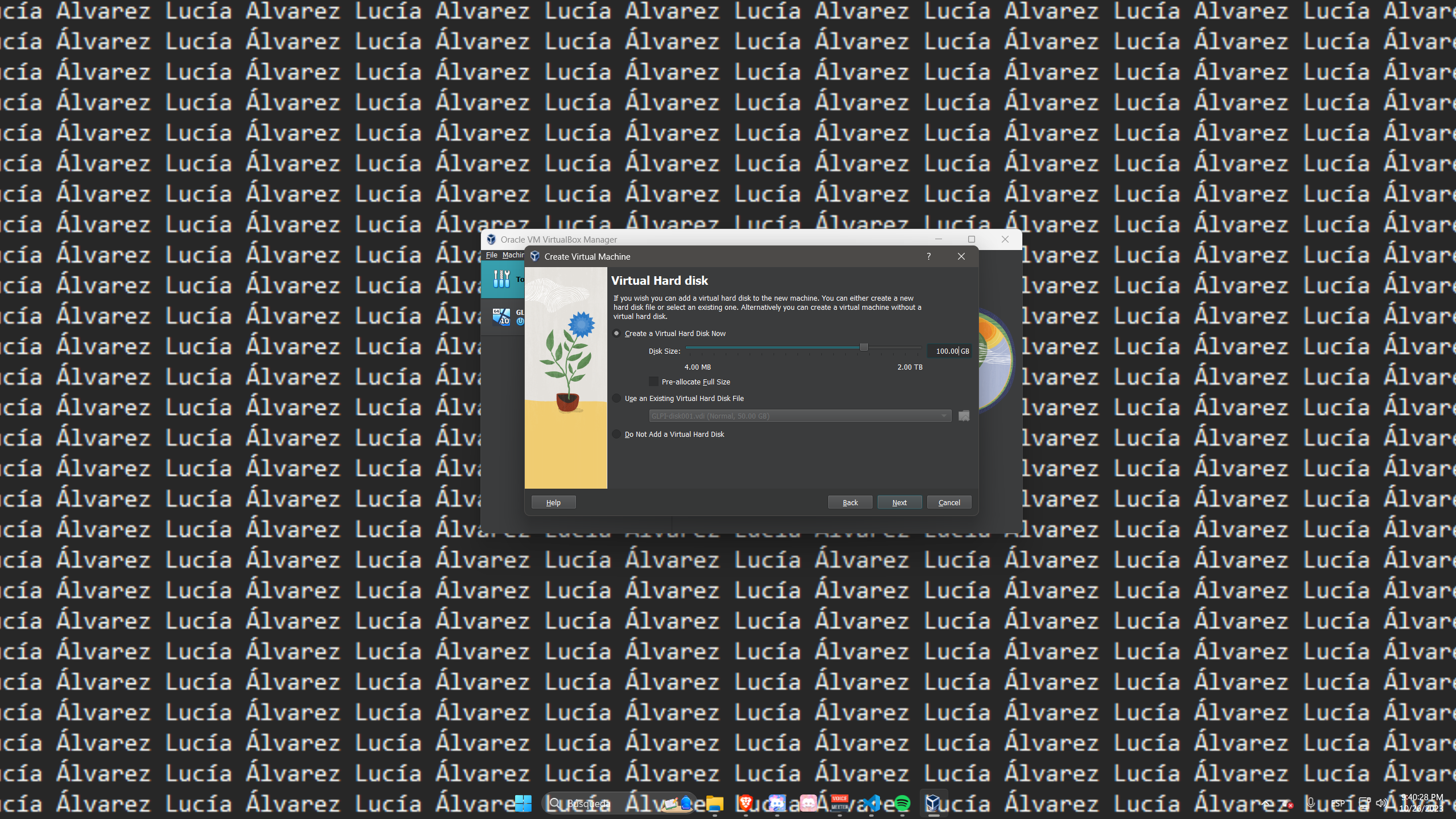The width and height of the screenshot is (1456, 819).
Task: Adjust the Disk Size slider
Action: click(864, 347)
